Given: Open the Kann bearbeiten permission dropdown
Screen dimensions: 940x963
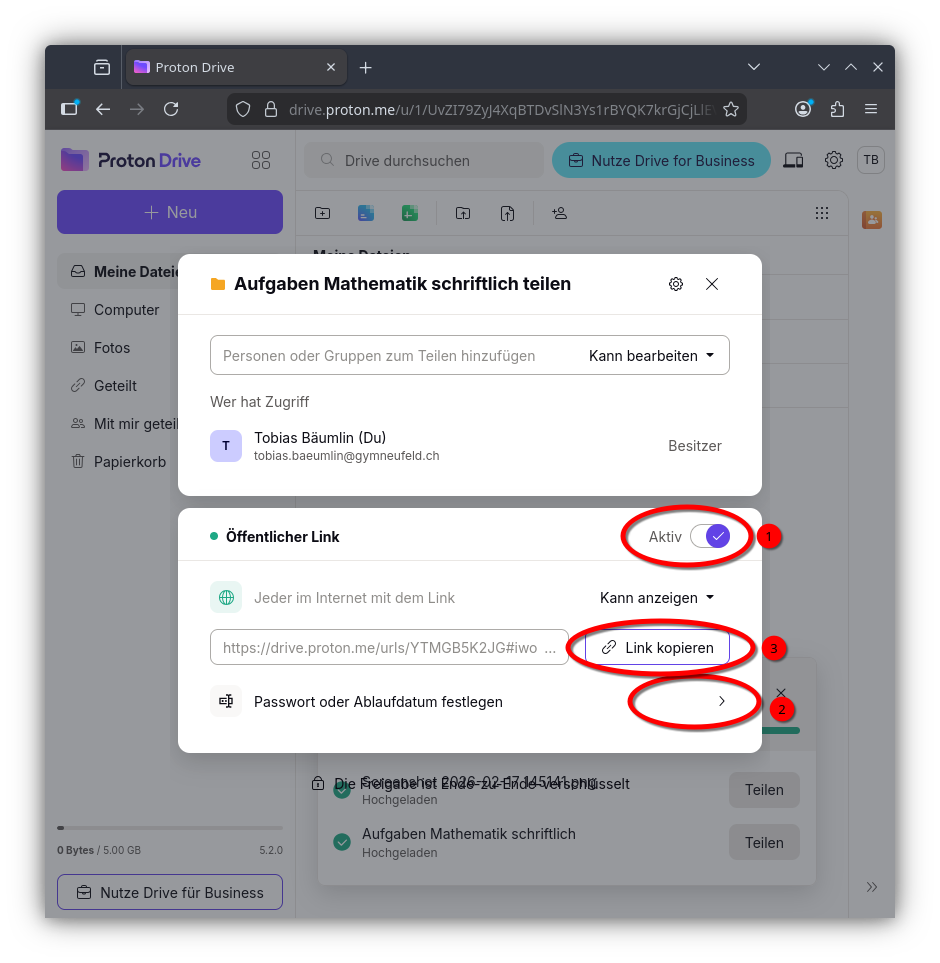Looking at the screenshot, I should tap(652, 356).
